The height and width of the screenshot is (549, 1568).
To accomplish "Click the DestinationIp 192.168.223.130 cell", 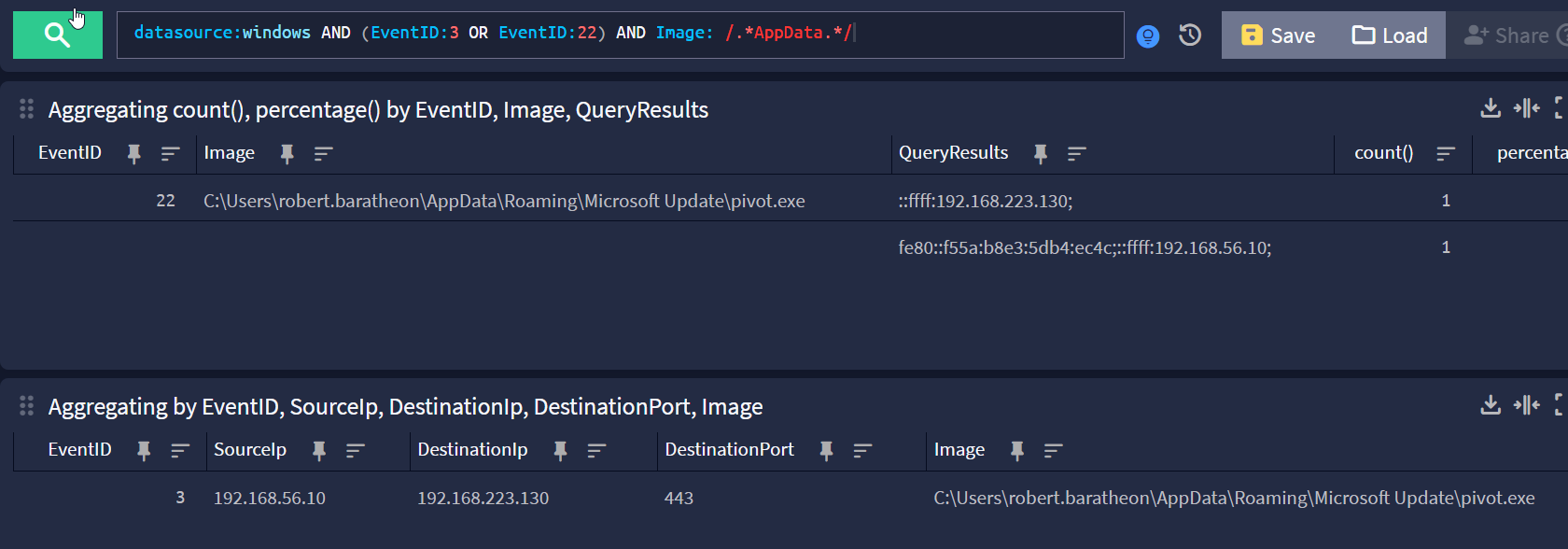I will (x=483, y=499).
